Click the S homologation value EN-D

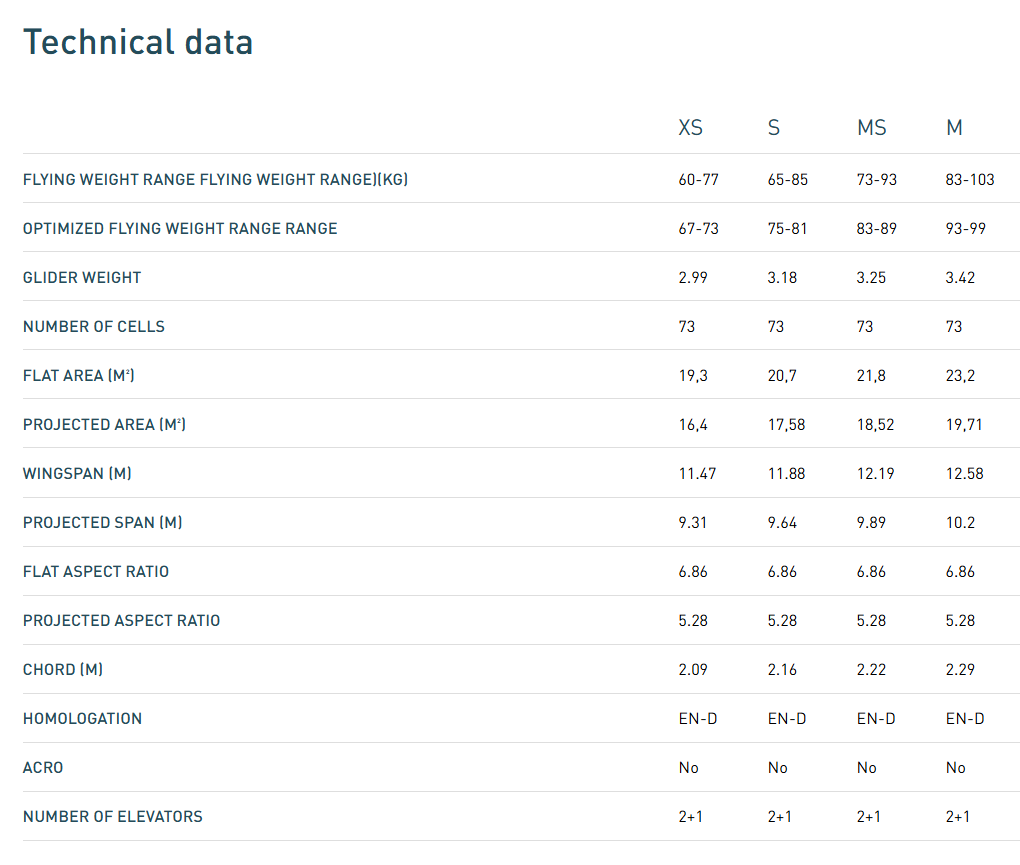pyautogui.click(x=787, y=719)
